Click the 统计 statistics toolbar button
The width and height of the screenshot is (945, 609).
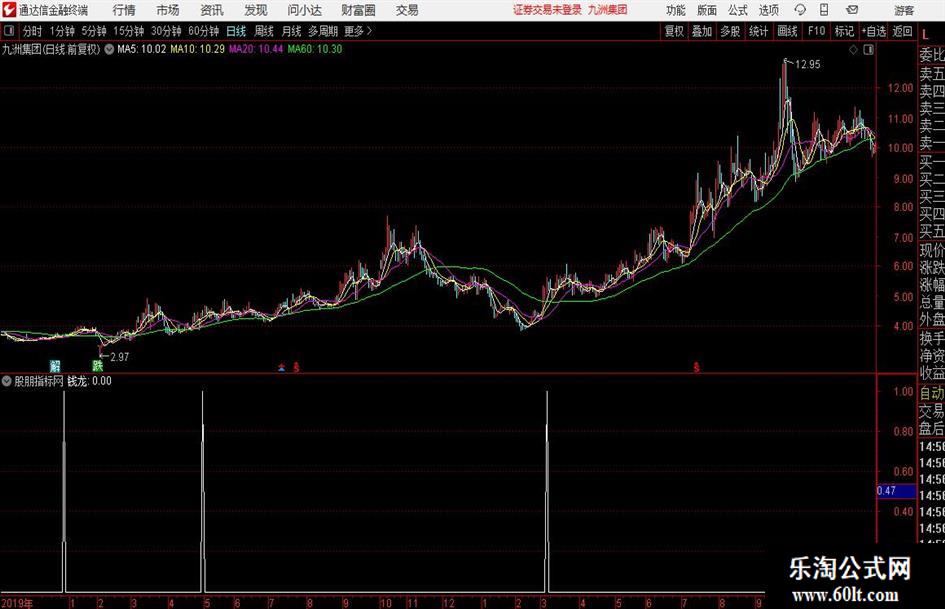[x=758, y=31]
